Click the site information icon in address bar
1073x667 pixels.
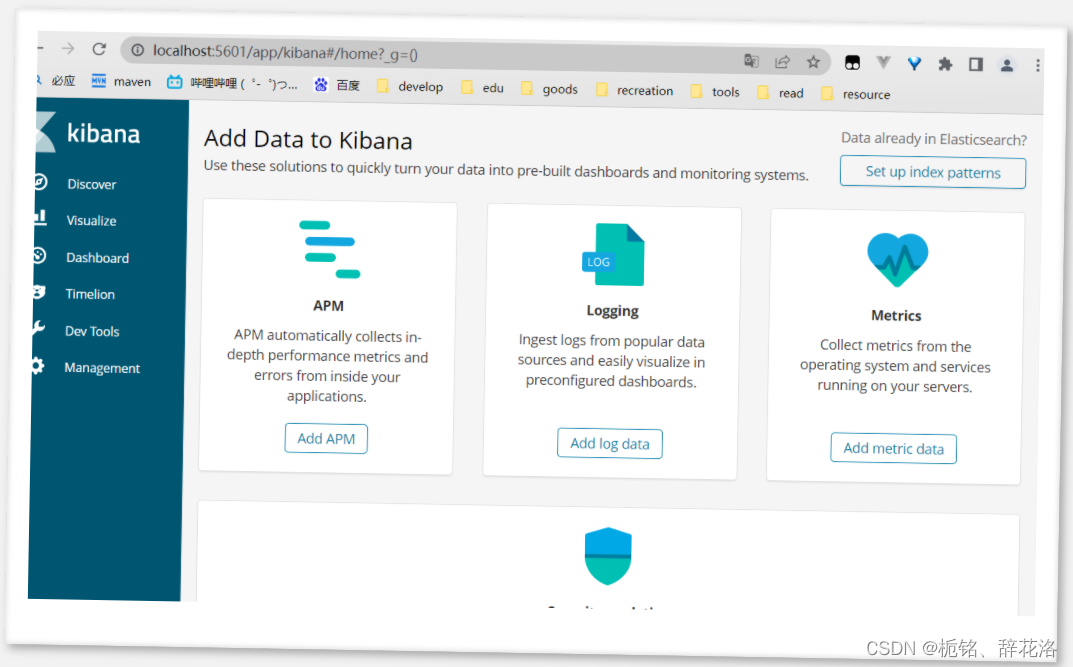(x=138, y=50)
